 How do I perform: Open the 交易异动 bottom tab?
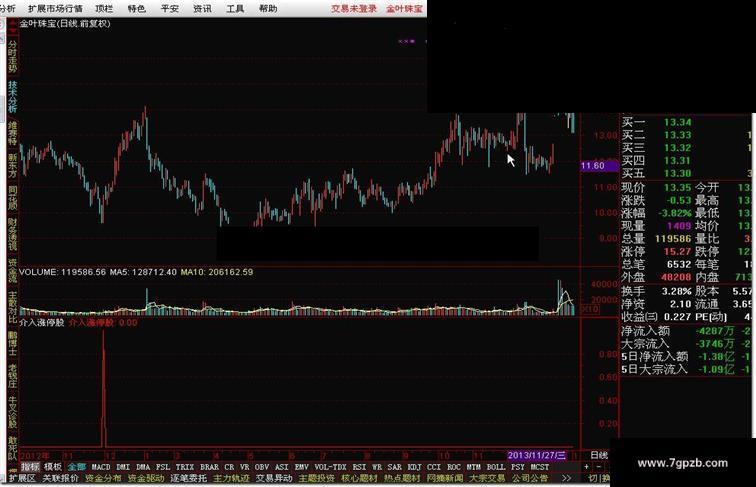point(274,478)
